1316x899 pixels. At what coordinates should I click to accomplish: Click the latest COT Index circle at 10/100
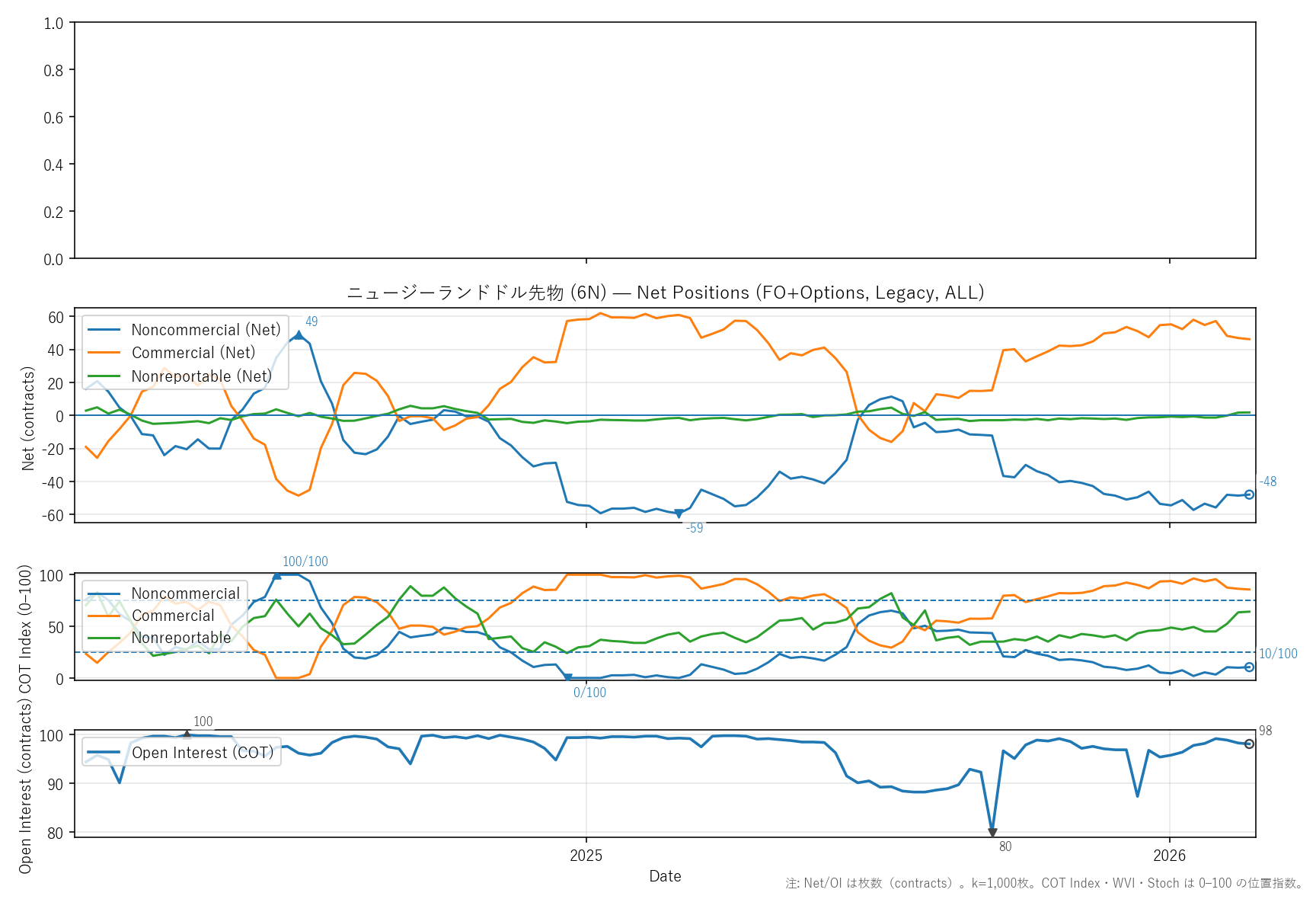[1249, 667]
